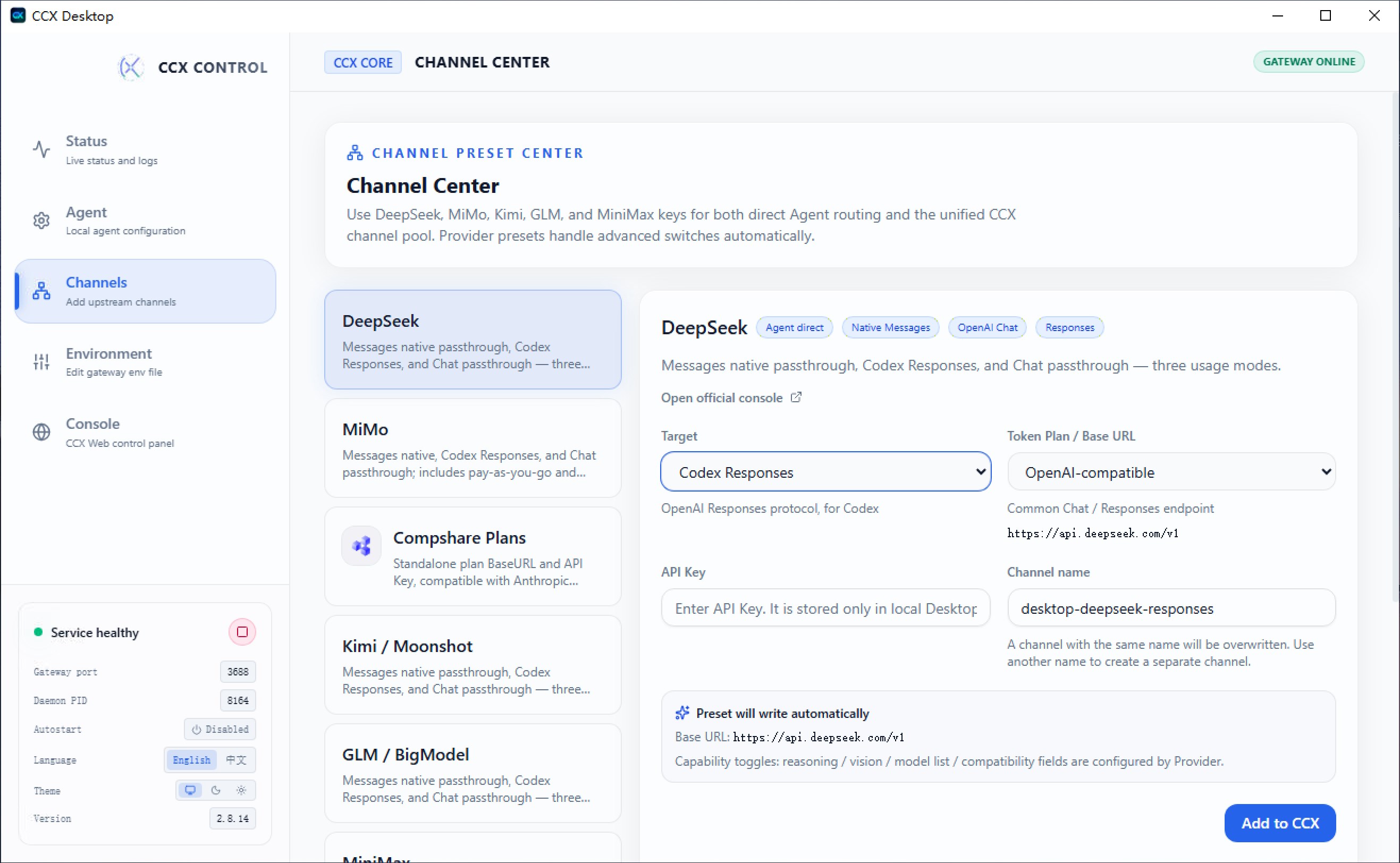1400x863 pixels.
Task: Select the GLM / BigModel provider card
Action: click(473, 774)
